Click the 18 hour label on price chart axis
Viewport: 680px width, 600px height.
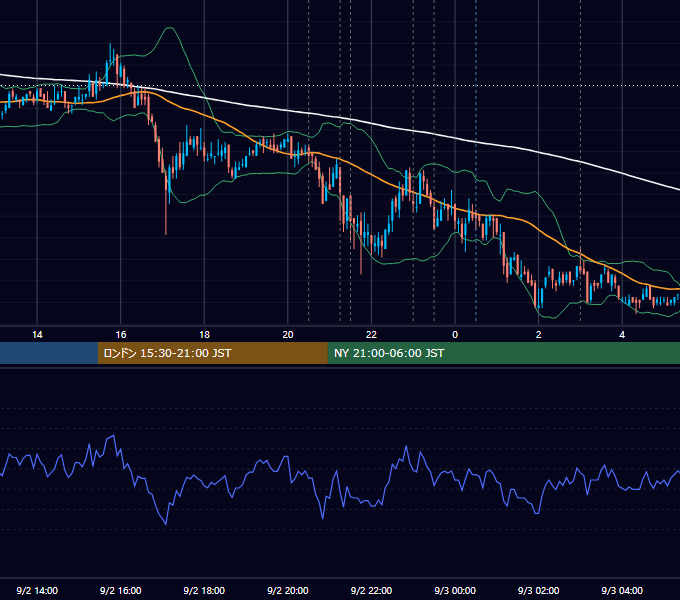[204, 334]
